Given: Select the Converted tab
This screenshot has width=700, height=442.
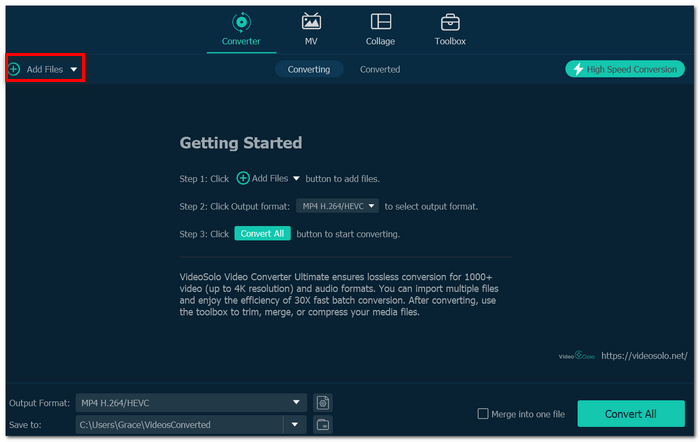Looking at the screenshot, I should pyautogui.click(x=380, y=69).
